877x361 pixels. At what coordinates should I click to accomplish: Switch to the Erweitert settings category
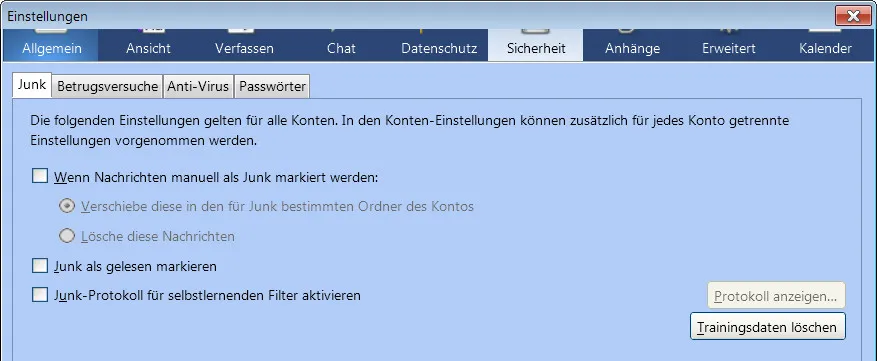click(729, 45)
